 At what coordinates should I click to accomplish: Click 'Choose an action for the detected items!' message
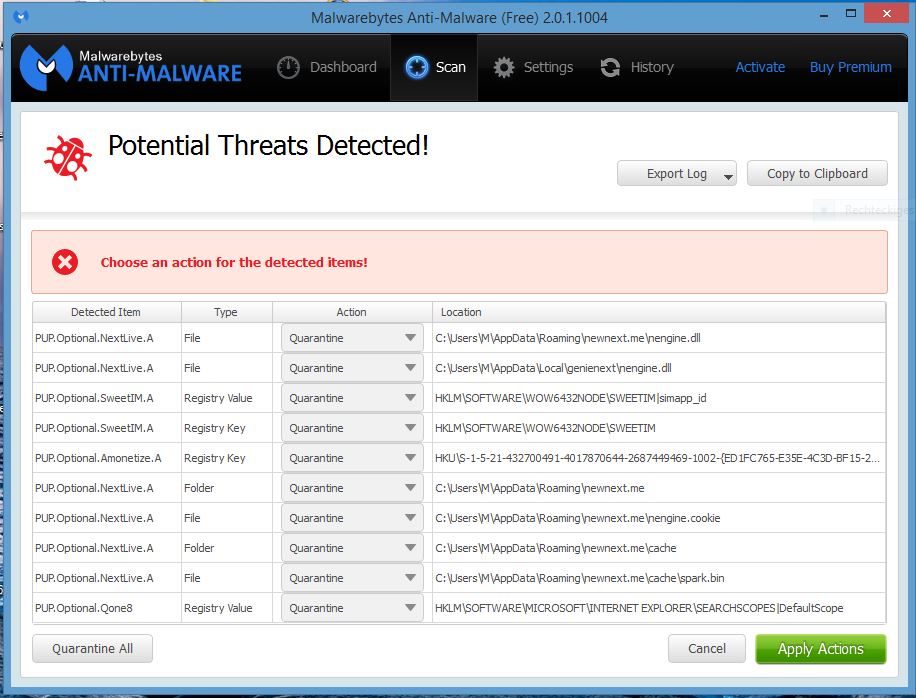(x=234, y=262)
